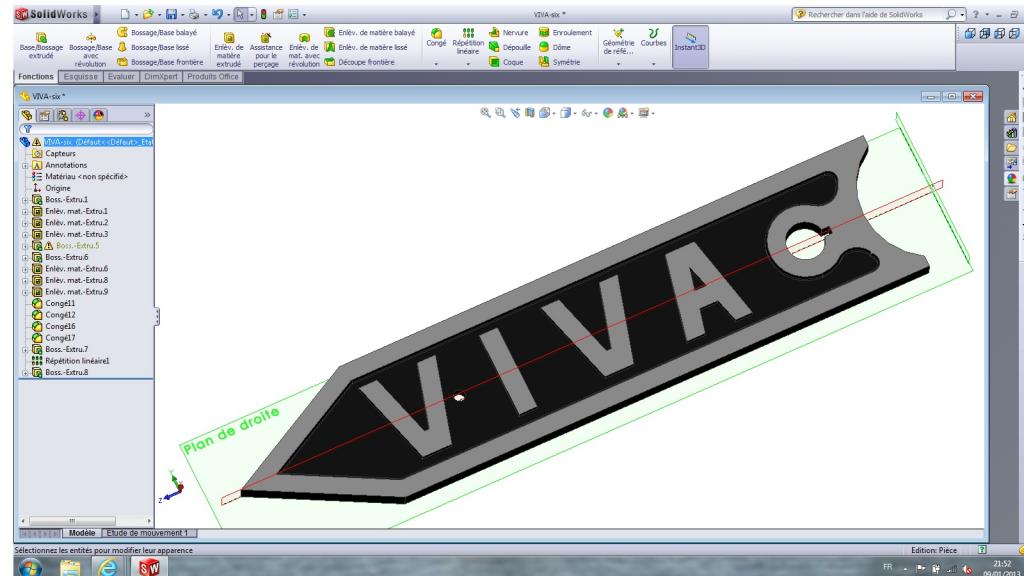Image resolution: width=1024 pixels, height=576 pixels.
Task: Expand Boss.-Extru.1 in feature tree
Action: pos(25,200)
